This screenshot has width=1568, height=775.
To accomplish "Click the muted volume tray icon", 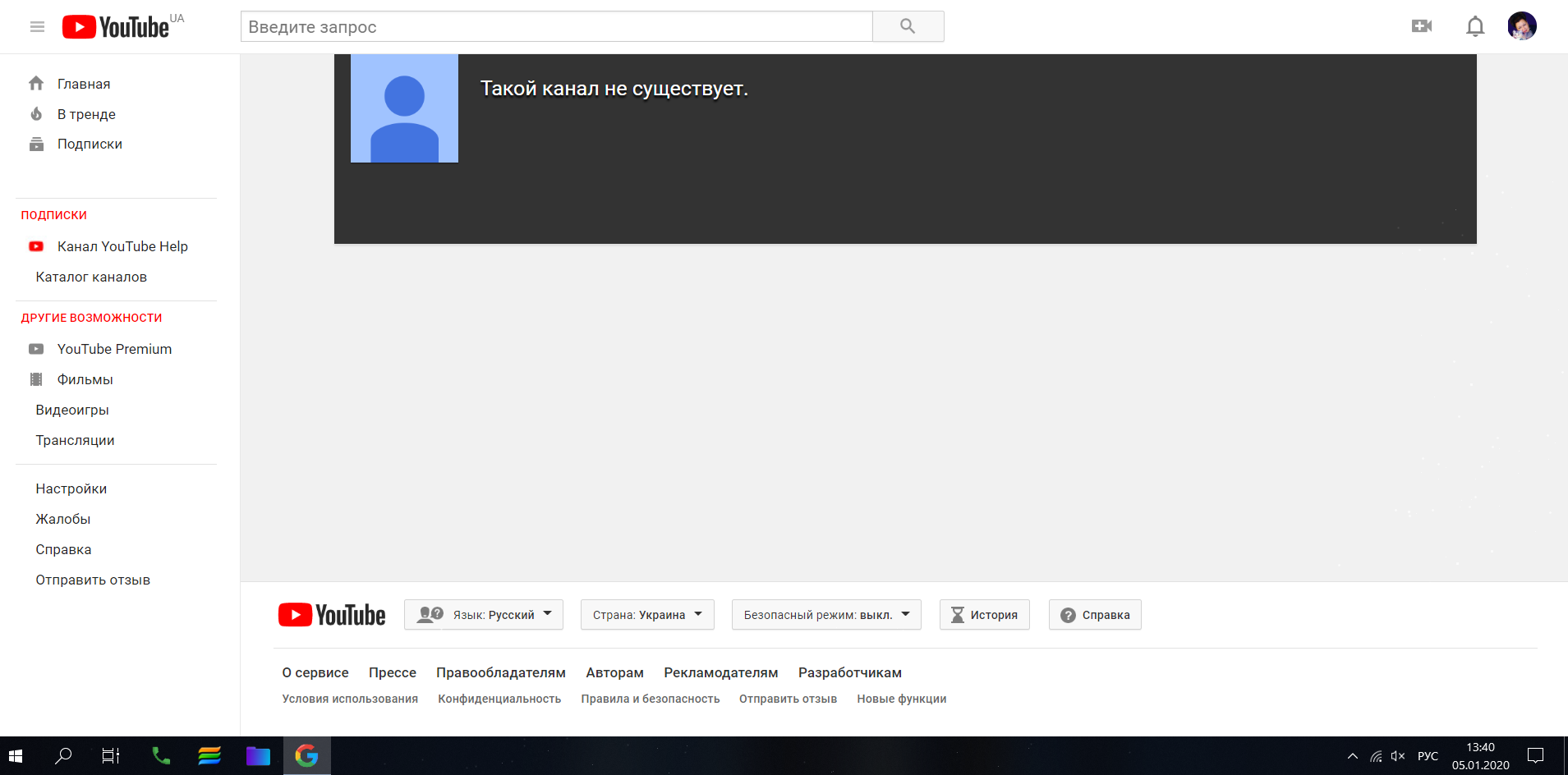I will (x=1398, y=756).
